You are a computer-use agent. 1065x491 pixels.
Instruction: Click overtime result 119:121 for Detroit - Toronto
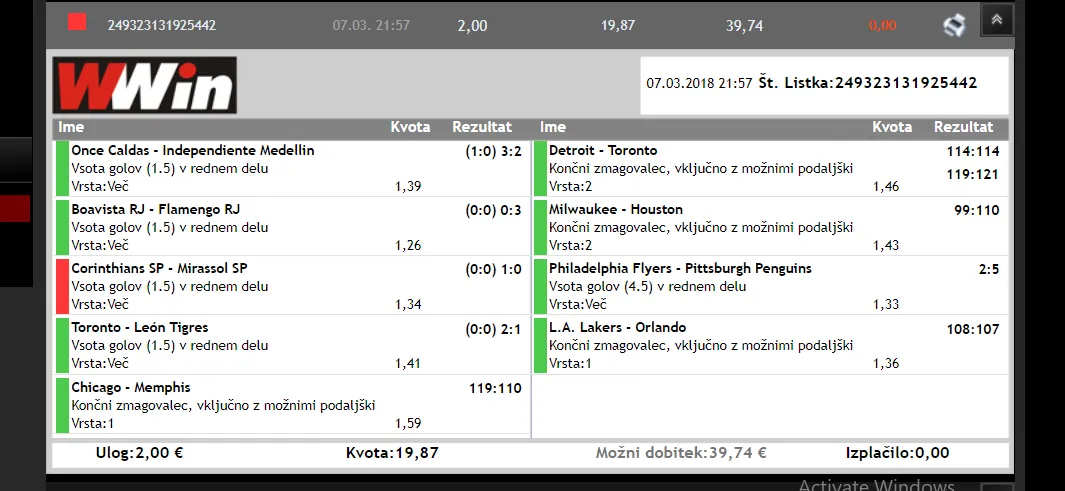tap(973, 175)
